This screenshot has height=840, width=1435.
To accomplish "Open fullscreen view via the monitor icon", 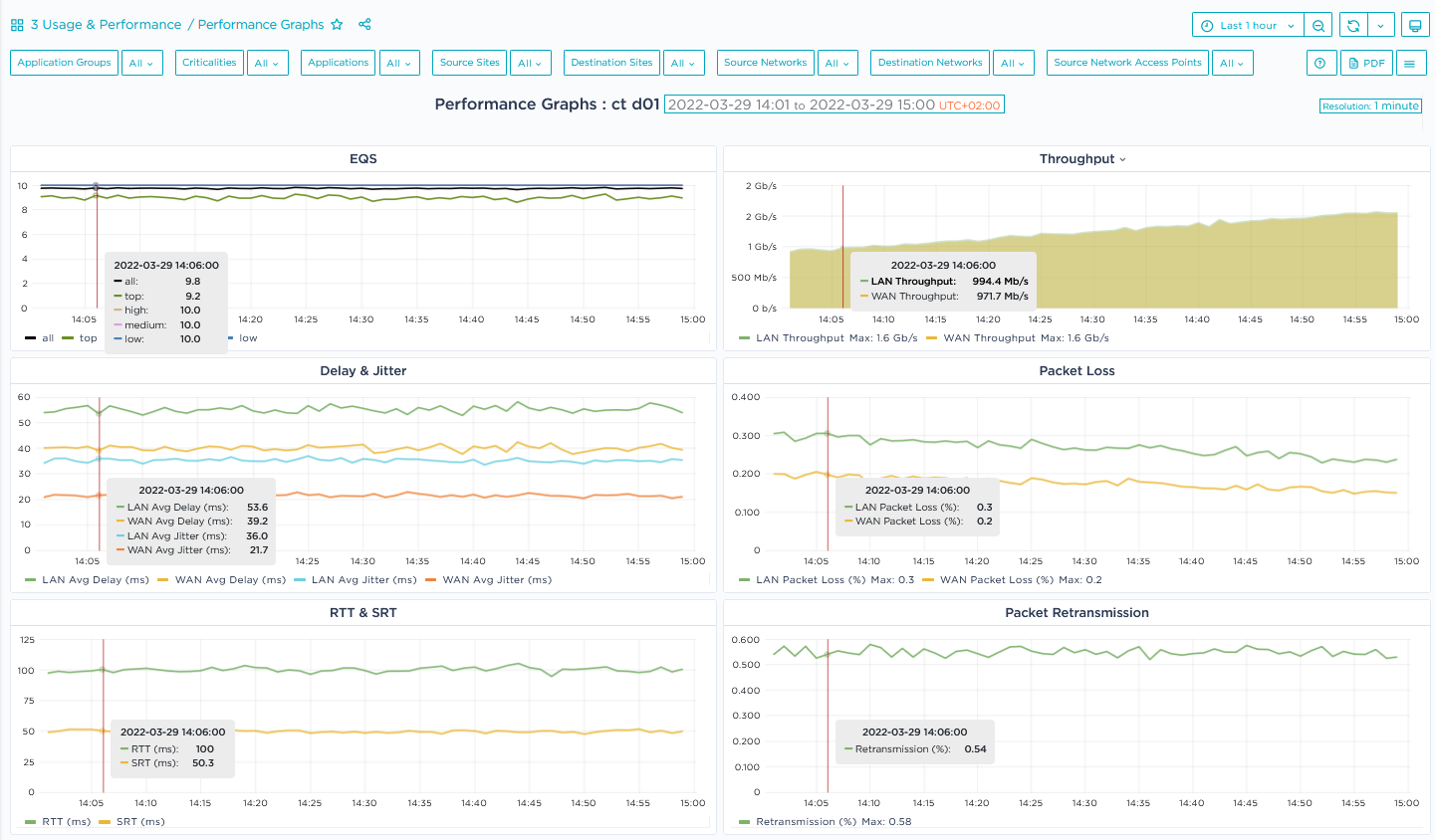I will [1415, 24].
